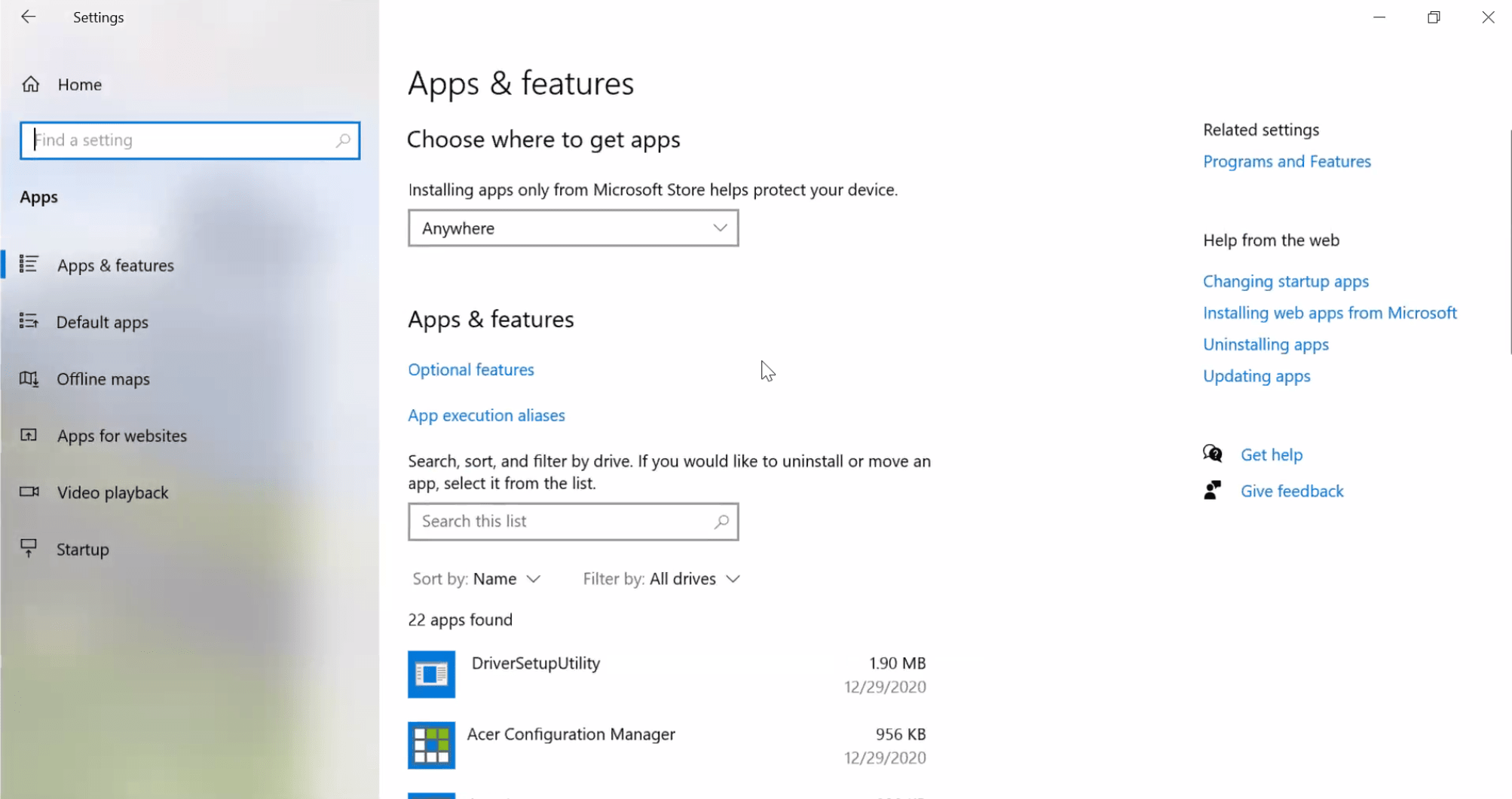Select Acer Configuration Manager icon
Image resolution: width=1512 pixels, height=799 pixels.
click(431, 745)
